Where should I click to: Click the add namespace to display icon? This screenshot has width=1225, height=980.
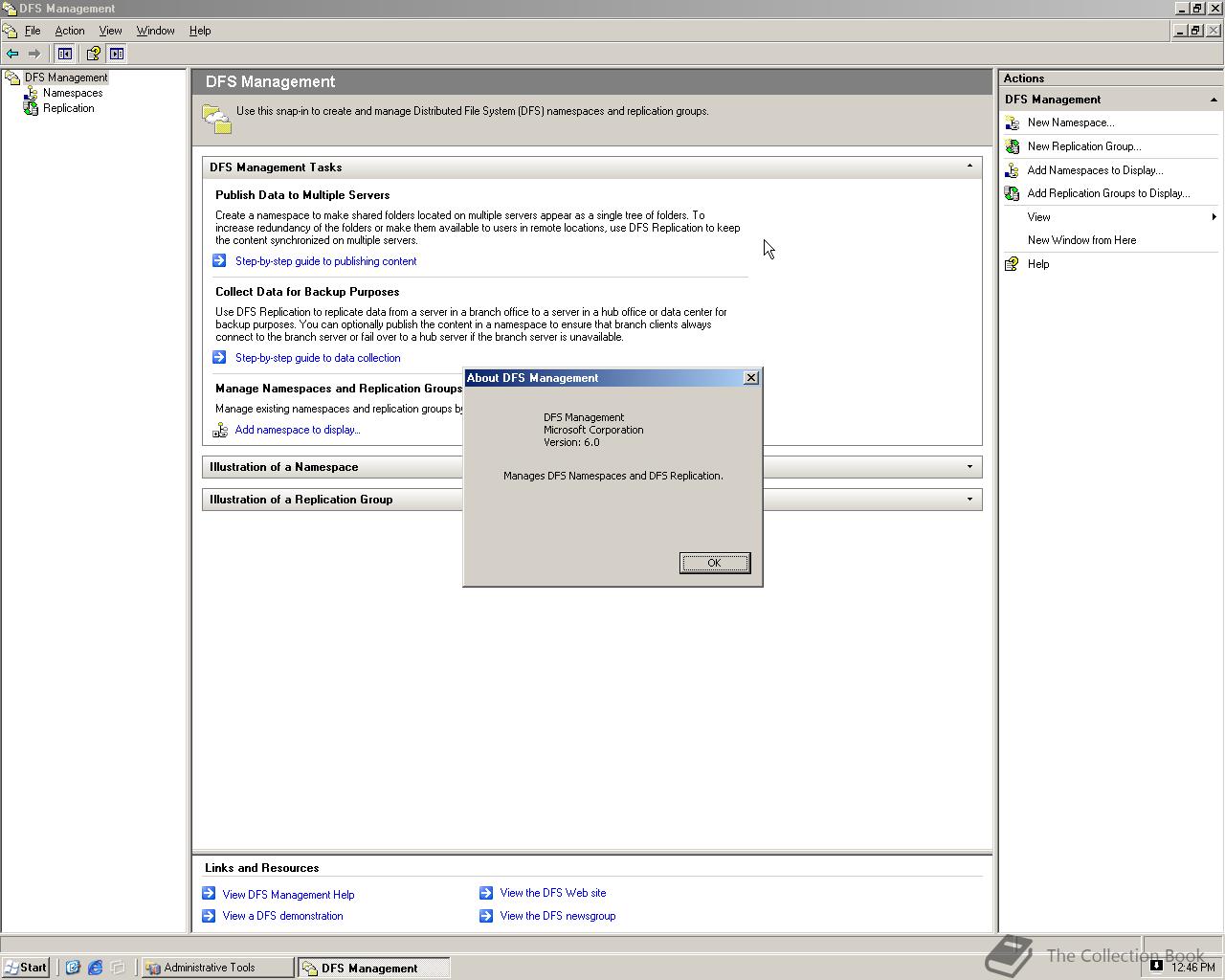(x=220, y=430)
